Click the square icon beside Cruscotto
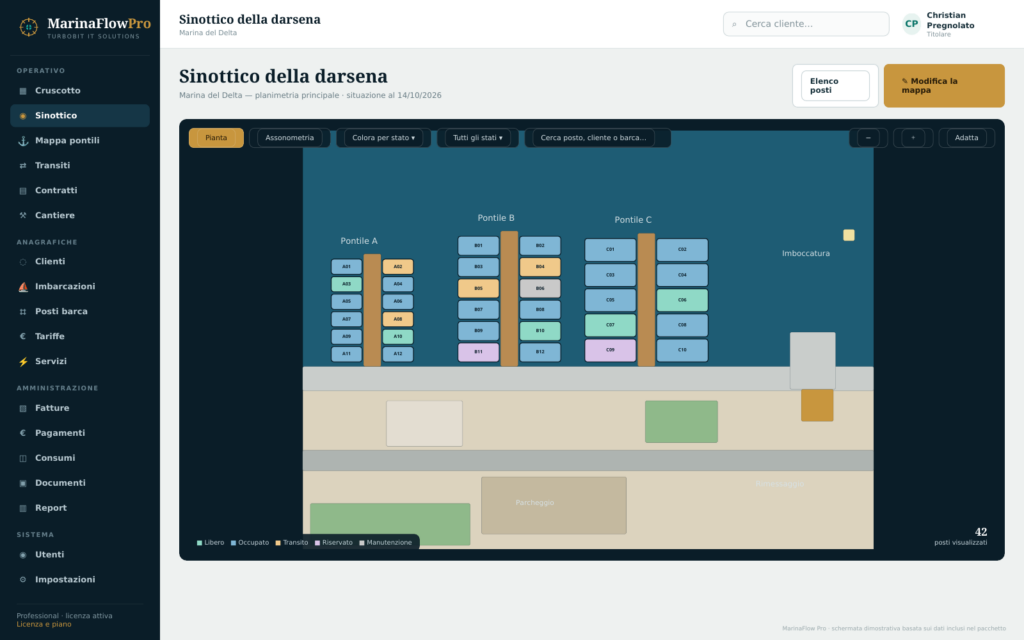Image resolution: width=1024 pixels, height=640 pixels. pos(23,91)
